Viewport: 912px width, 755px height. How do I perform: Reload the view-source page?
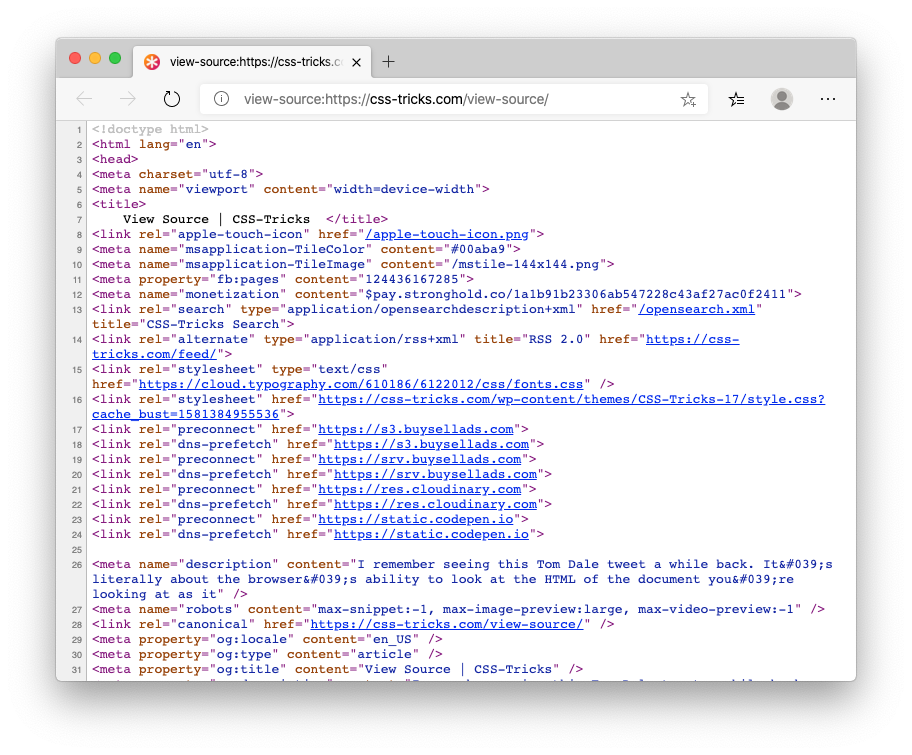172,99
